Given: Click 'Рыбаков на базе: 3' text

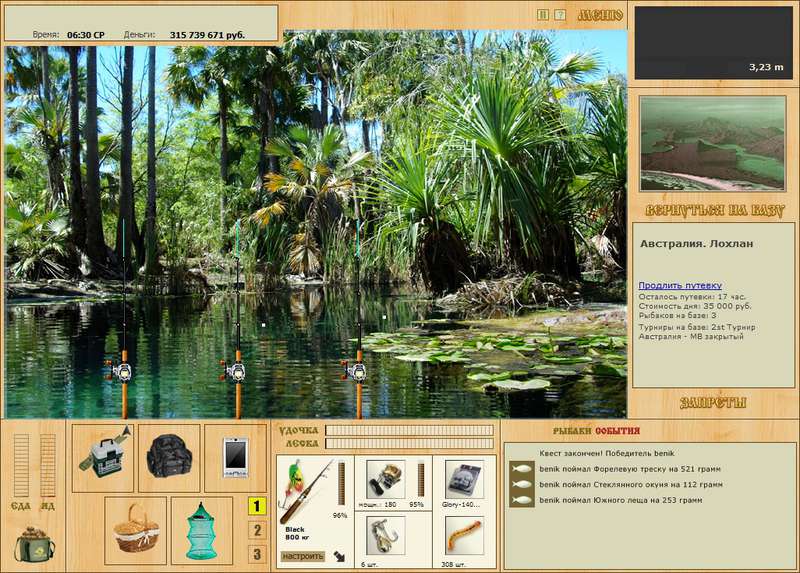Looking at the screenshot, I should [x=677, y=315].
